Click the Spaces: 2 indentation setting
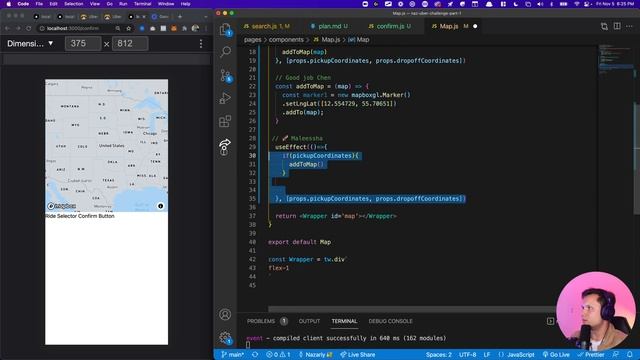The image size is (640, 360). point(439,355)
